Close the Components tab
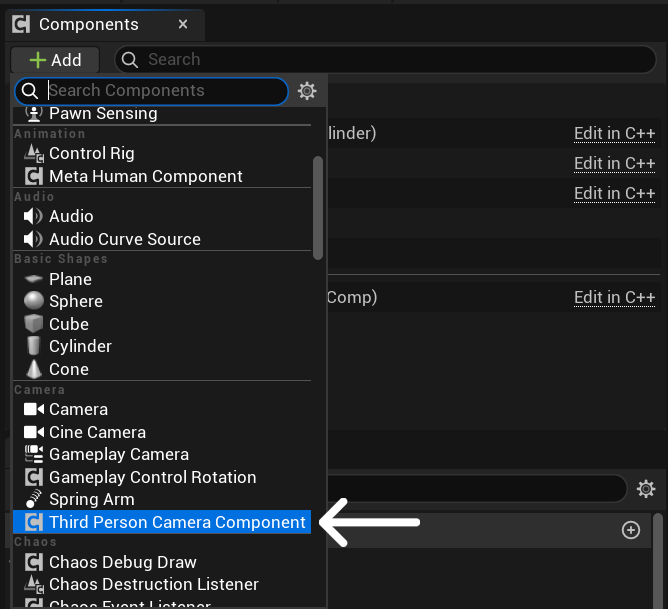The height and width of the screenshot is (609, 668). tap(182, 24)
